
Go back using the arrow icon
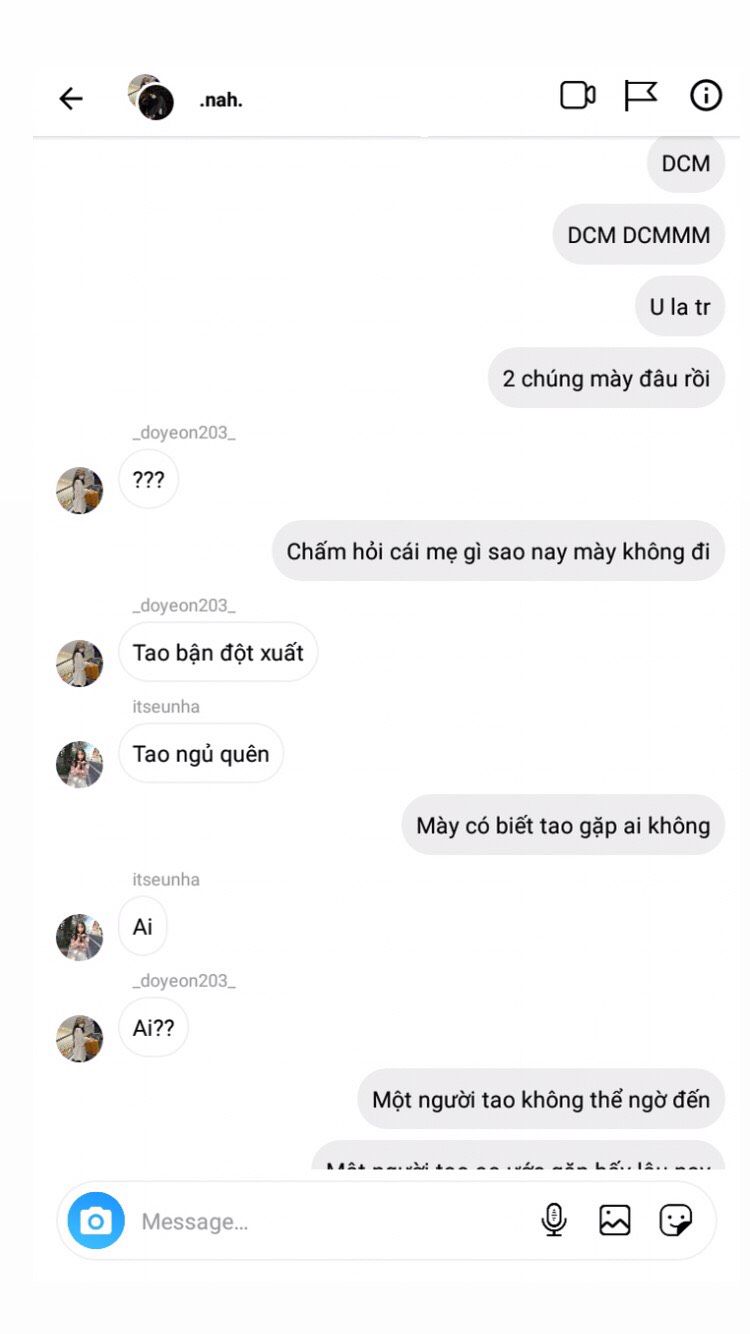pyautogui.click(x=70, y=98)
